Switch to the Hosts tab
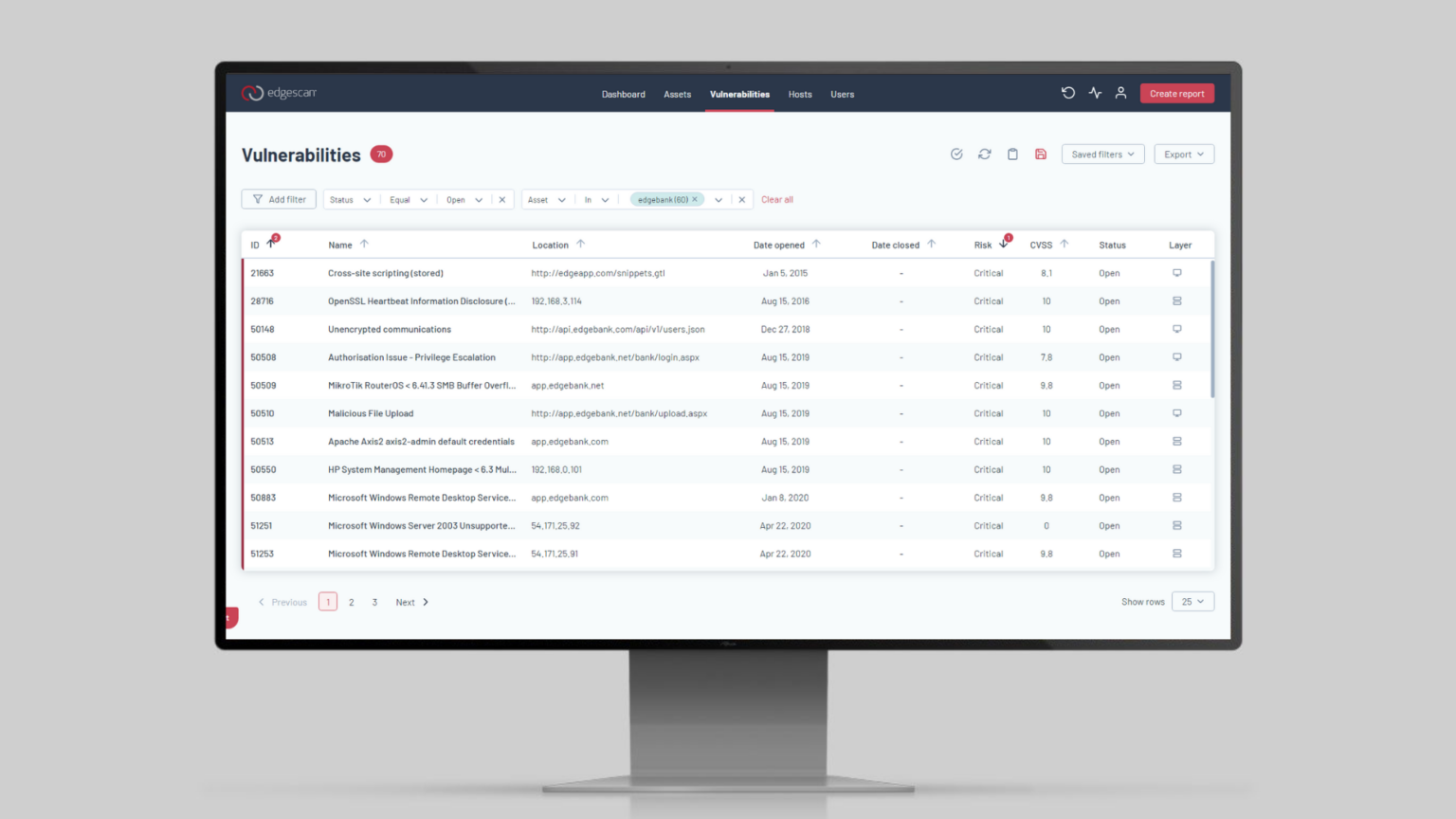 [799, 94]
